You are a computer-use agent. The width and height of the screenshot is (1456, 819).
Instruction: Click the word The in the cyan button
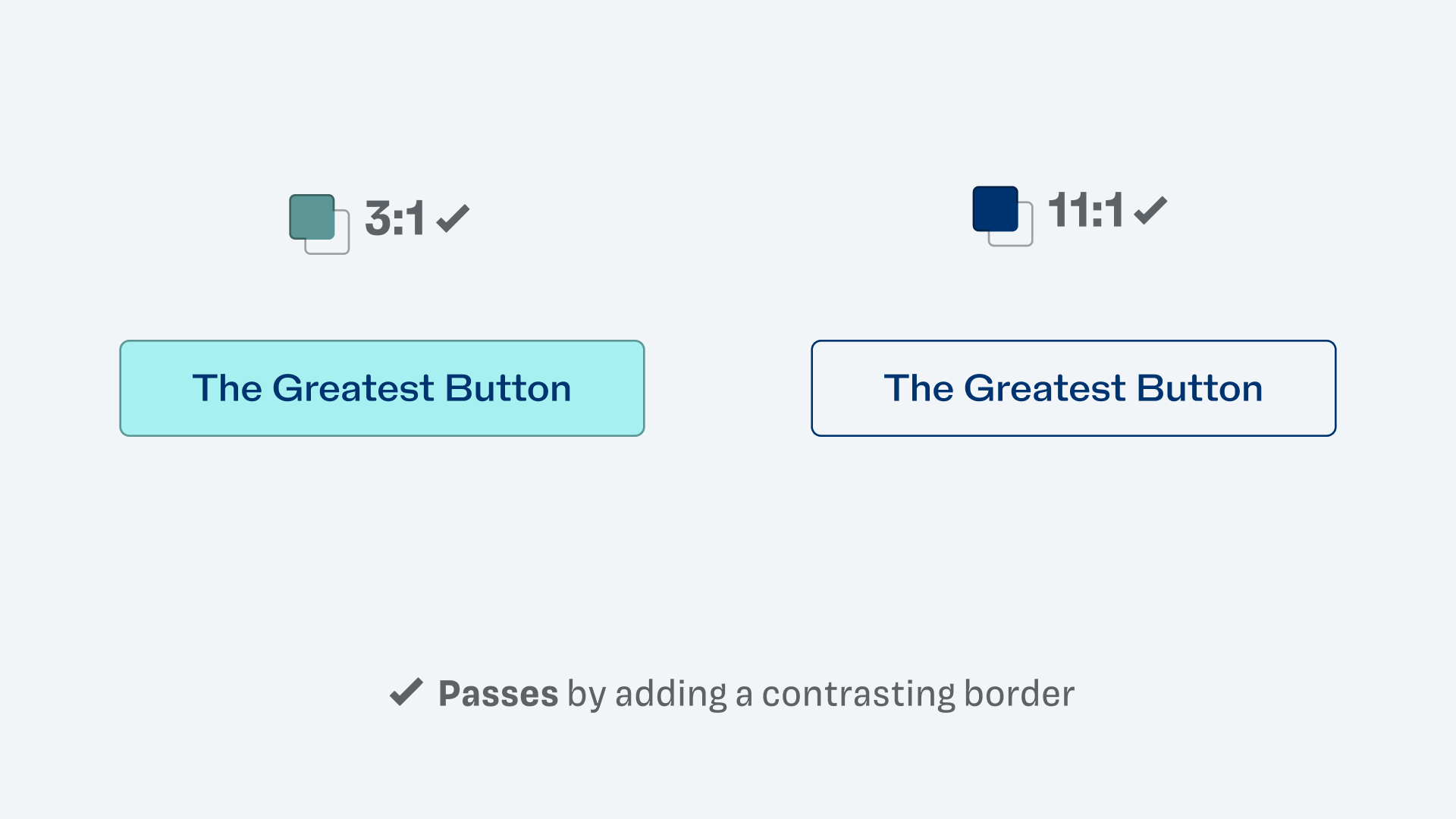click(227, 389)
